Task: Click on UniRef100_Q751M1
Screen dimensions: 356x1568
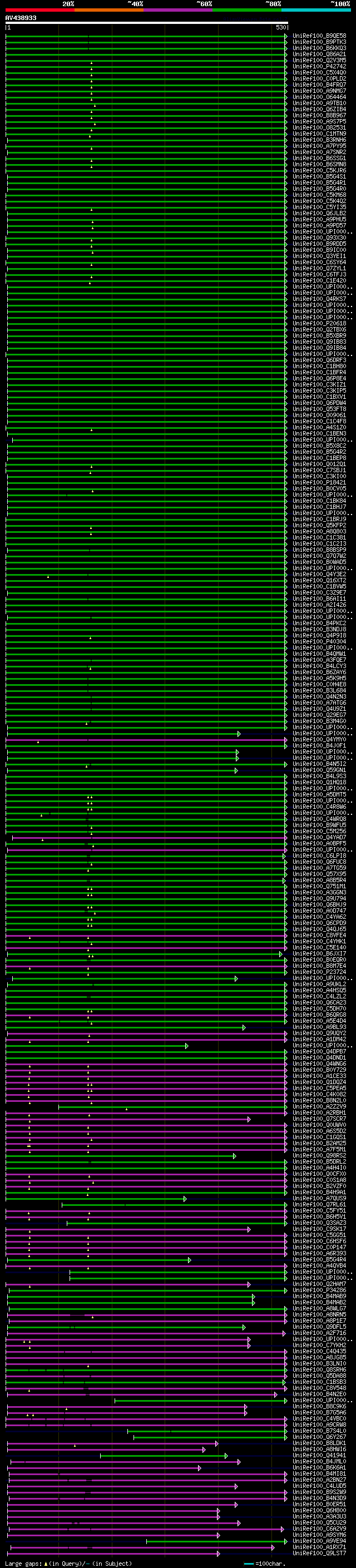Action: (x=319, y=886)
